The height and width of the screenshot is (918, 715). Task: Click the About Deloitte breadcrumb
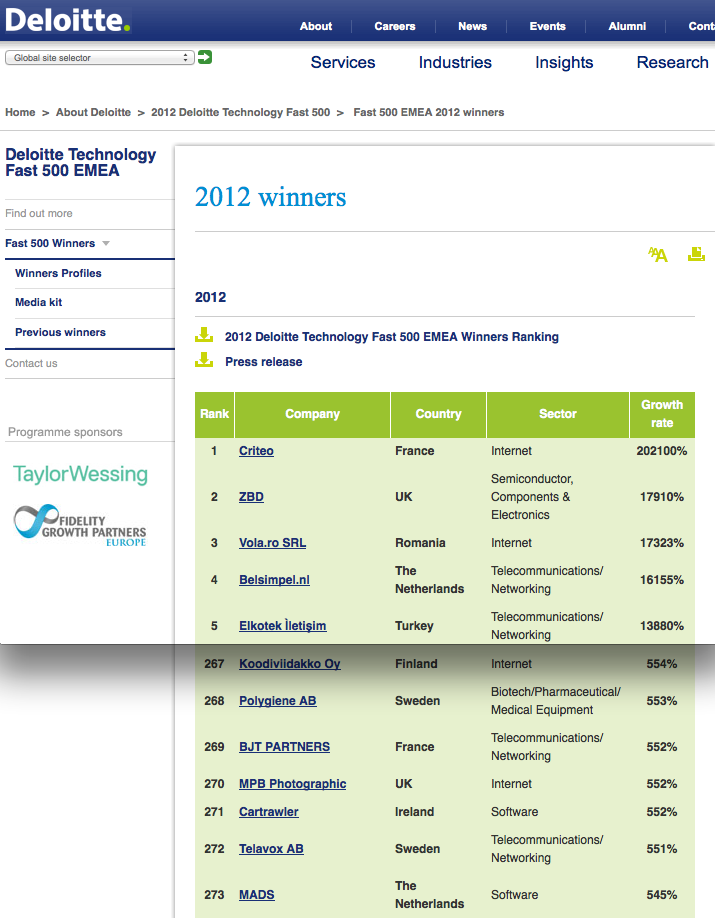click(x=93, y=112)
